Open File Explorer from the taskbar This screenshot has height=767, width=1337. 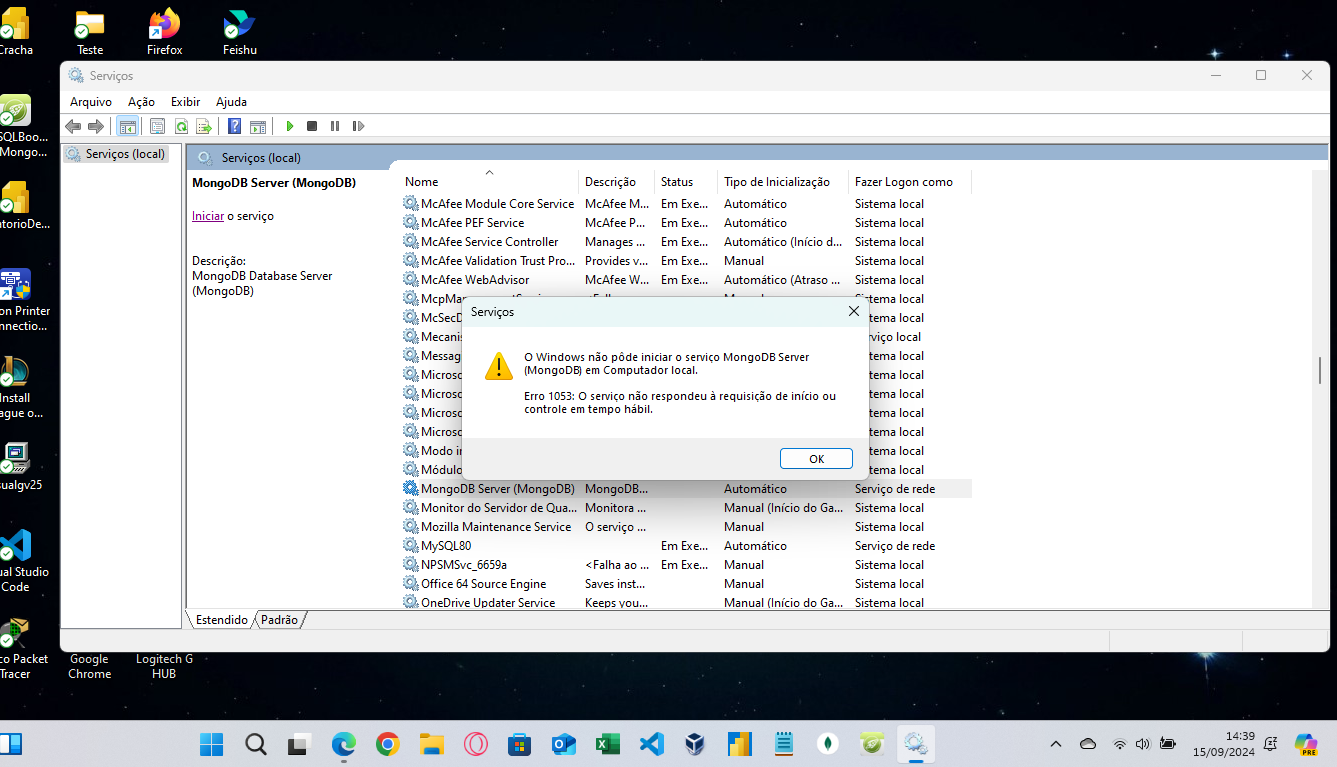(431, 744)
